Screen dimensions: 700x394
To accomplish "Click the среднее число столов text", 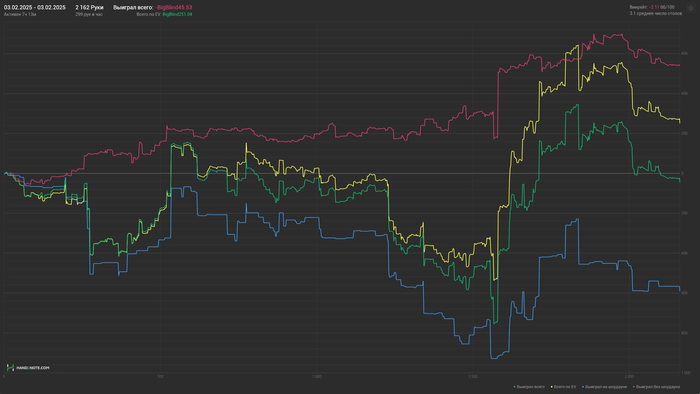I will 659,13.
